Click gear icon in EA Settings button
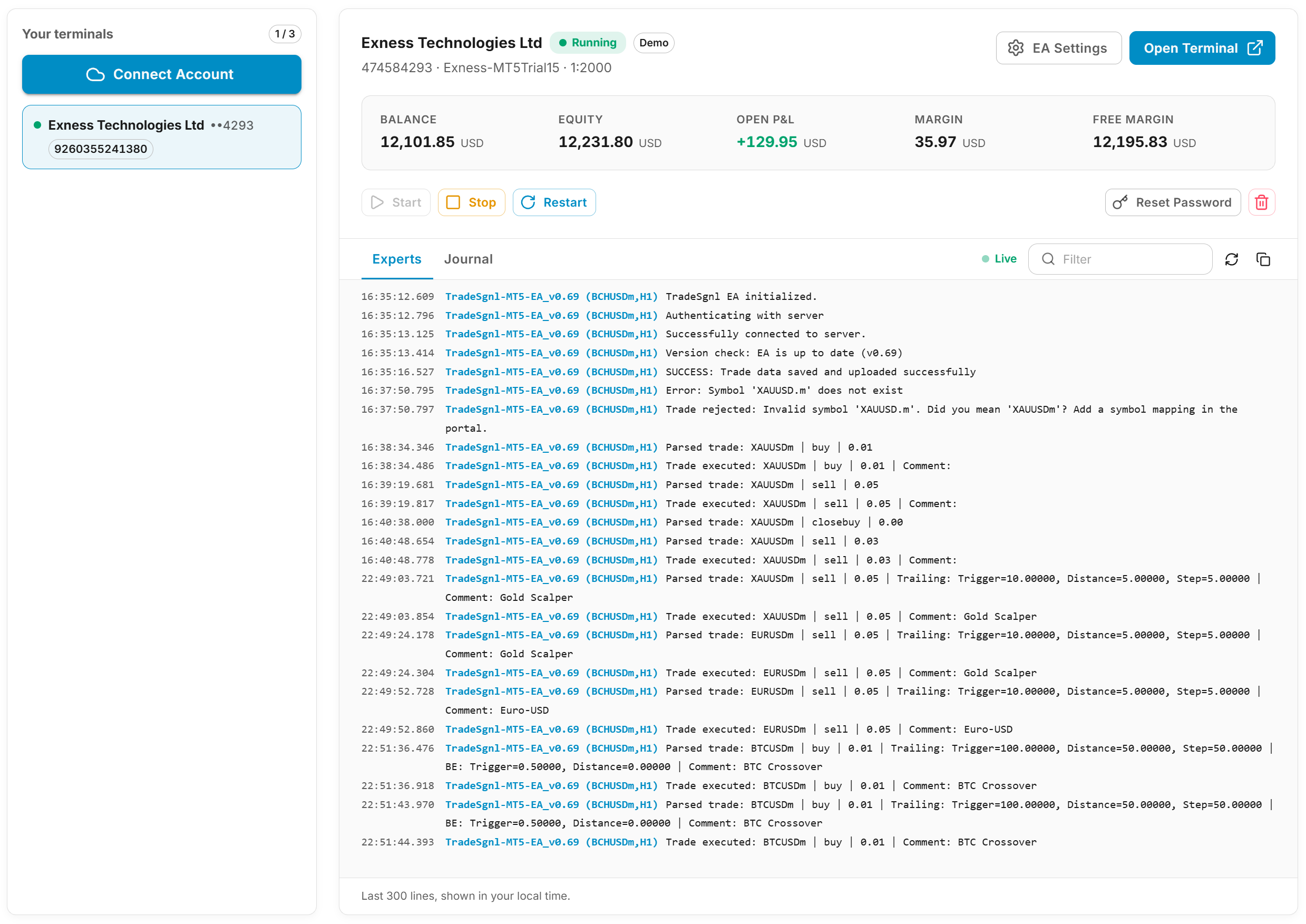 [1016, 48]
